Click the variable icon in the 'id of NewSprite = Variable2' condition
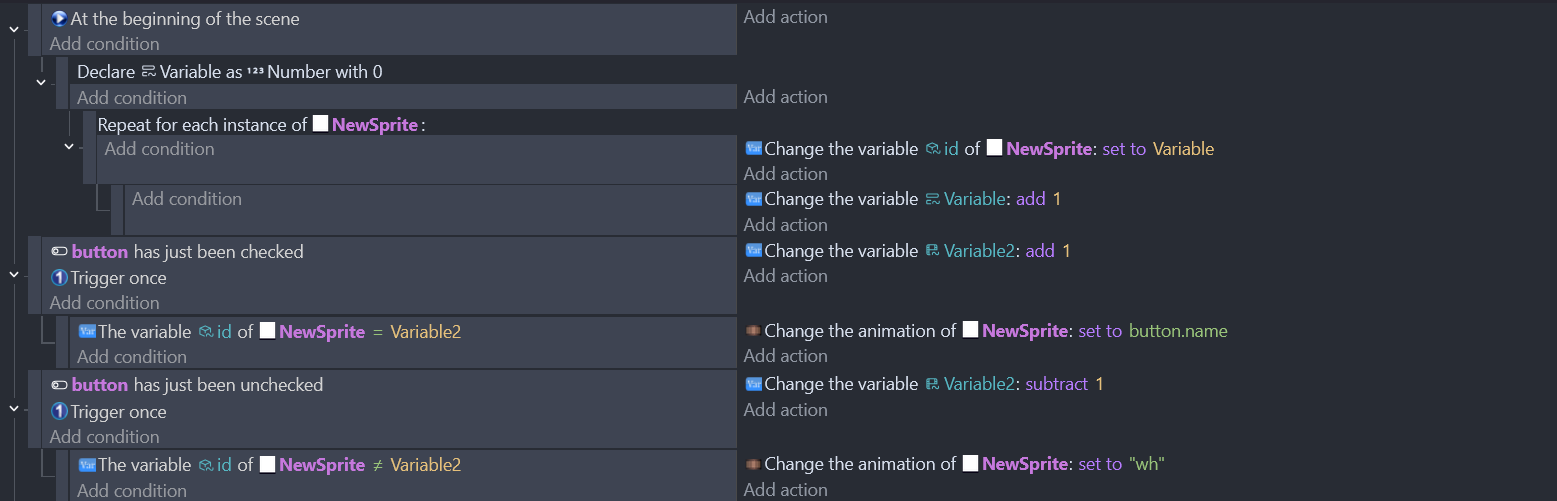This screenshot has width=1557, height=501. 86,331
